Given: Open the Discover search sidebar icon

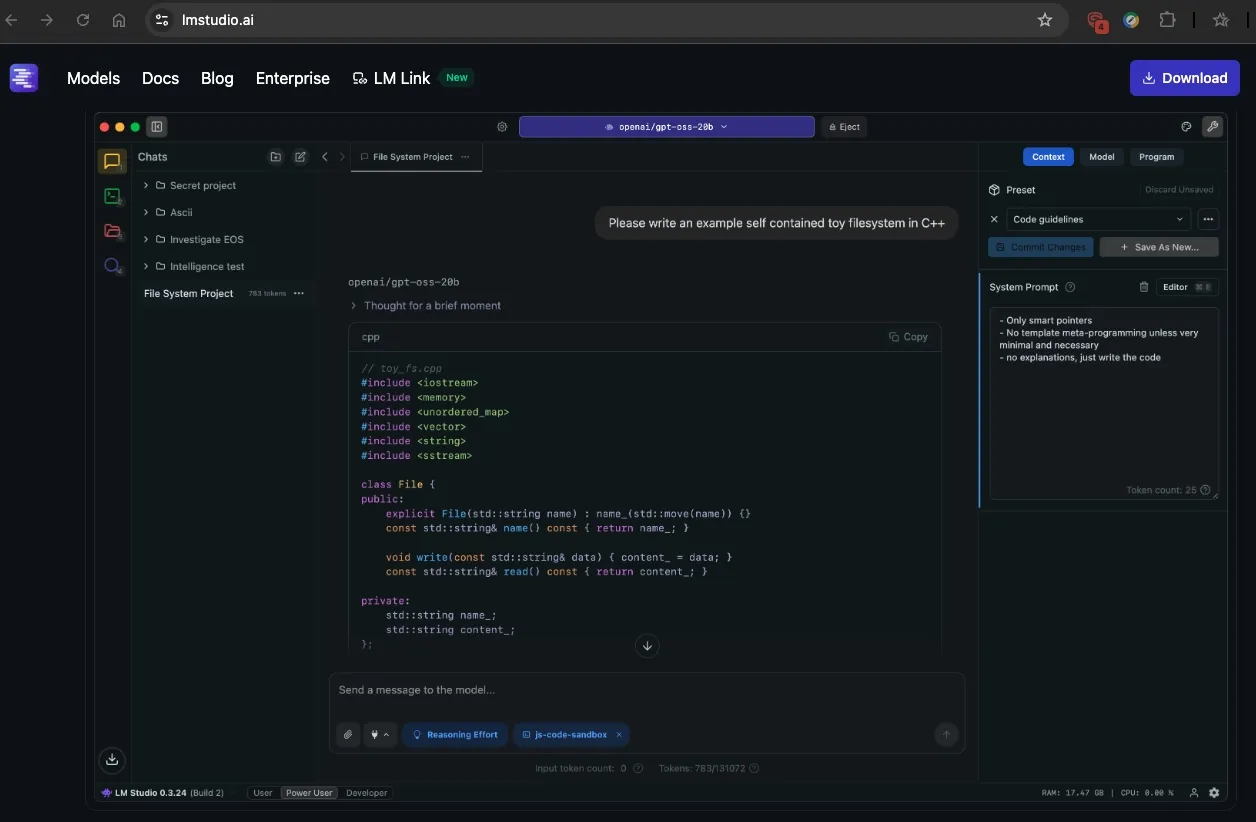Looking at the screenshot, I should point(112,266).
